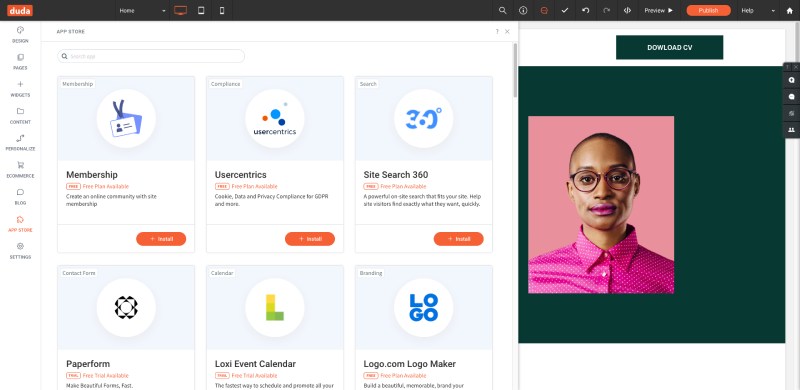Click Free Plan Available under Membership
The height and width of the screenshot is (390, 800).
pos(106,186)
